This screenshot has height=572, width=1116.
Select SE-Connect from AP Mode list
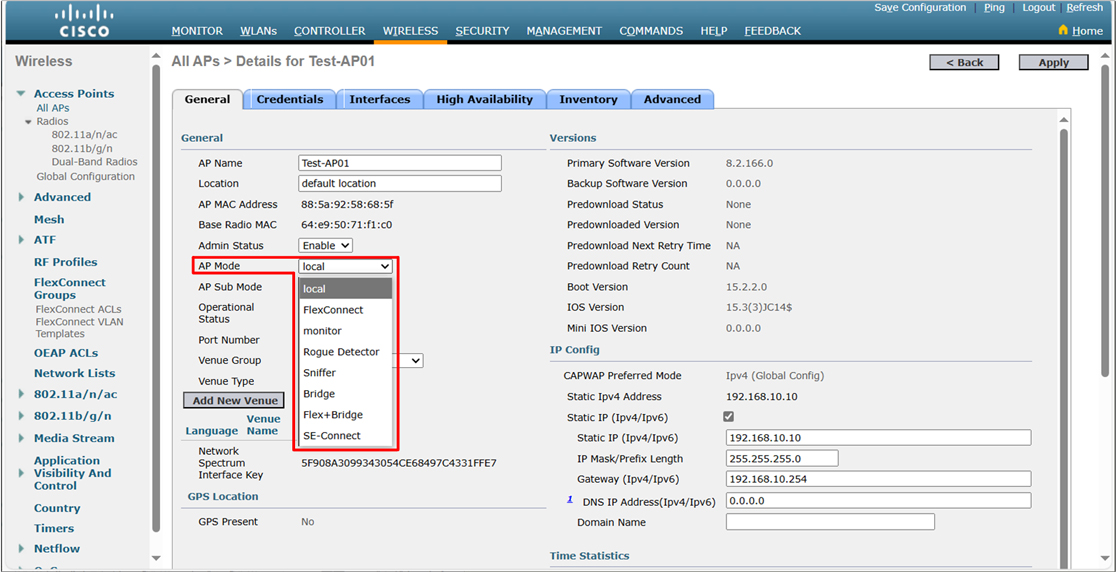[x=345, y=435]
